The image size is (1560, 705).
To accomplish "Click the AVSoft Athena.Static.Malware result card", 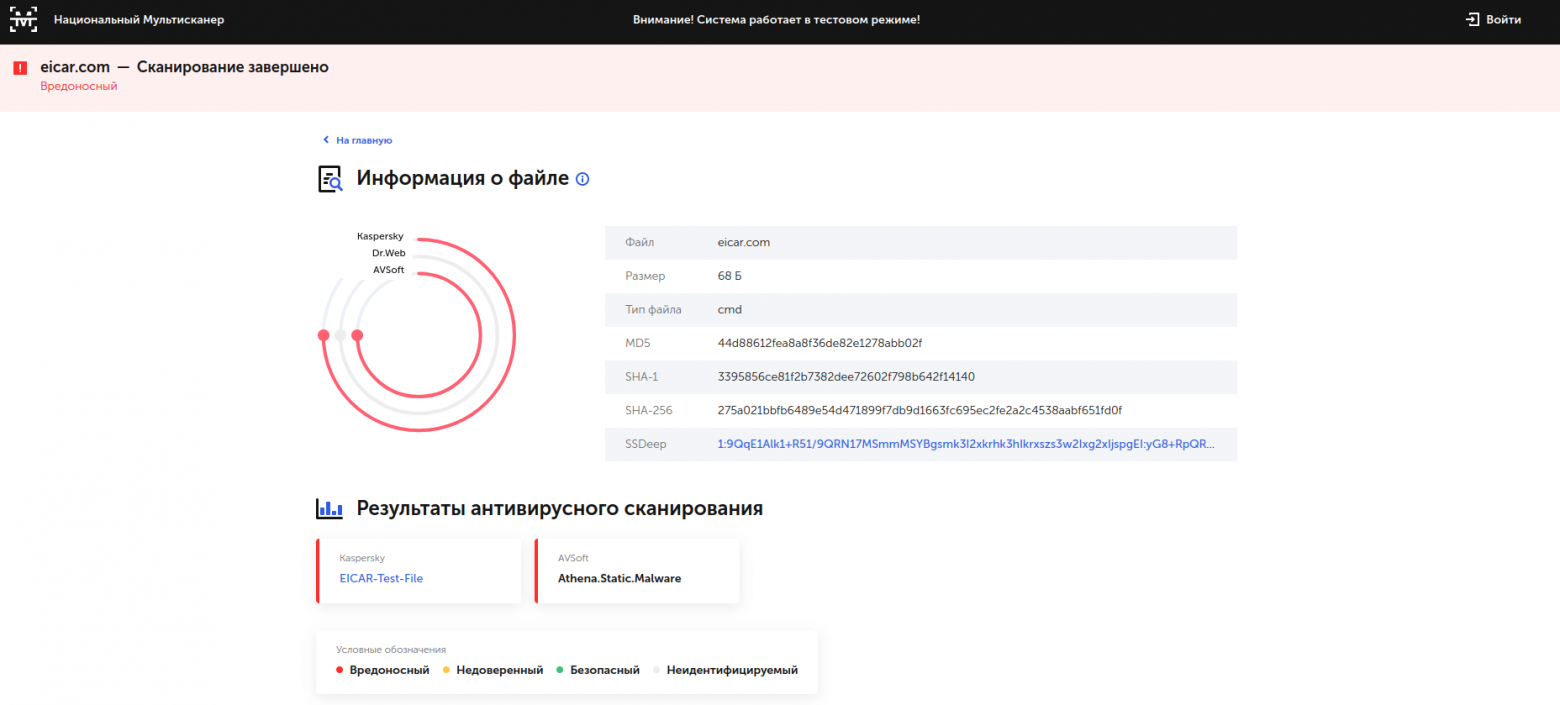I will pos(637,571).
